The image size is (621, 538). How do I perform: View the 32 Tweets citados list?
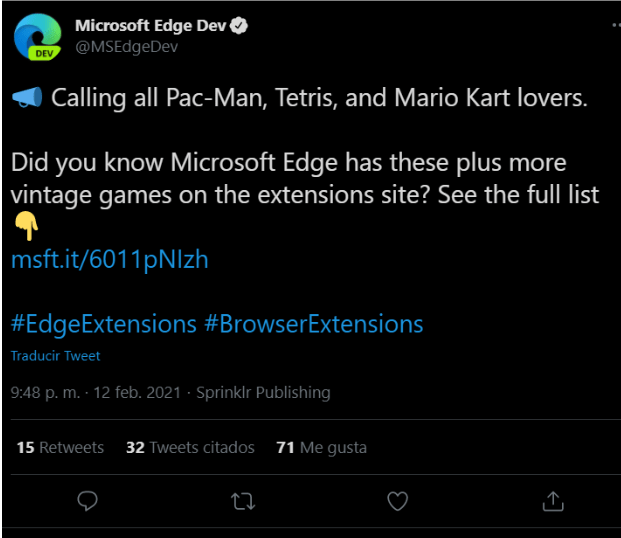(x=190, y=447)
